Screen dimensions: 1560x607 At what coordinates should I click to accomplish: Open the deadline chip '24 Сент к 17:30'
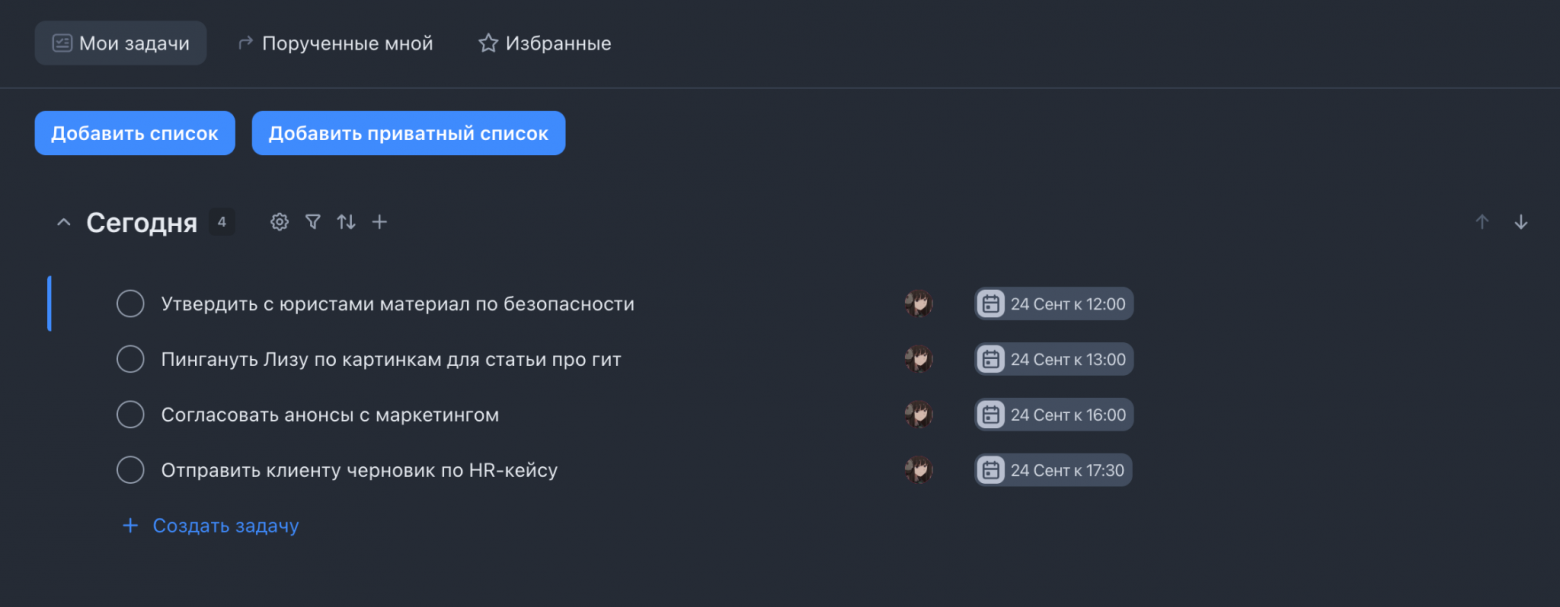(x=1053, y=469)
